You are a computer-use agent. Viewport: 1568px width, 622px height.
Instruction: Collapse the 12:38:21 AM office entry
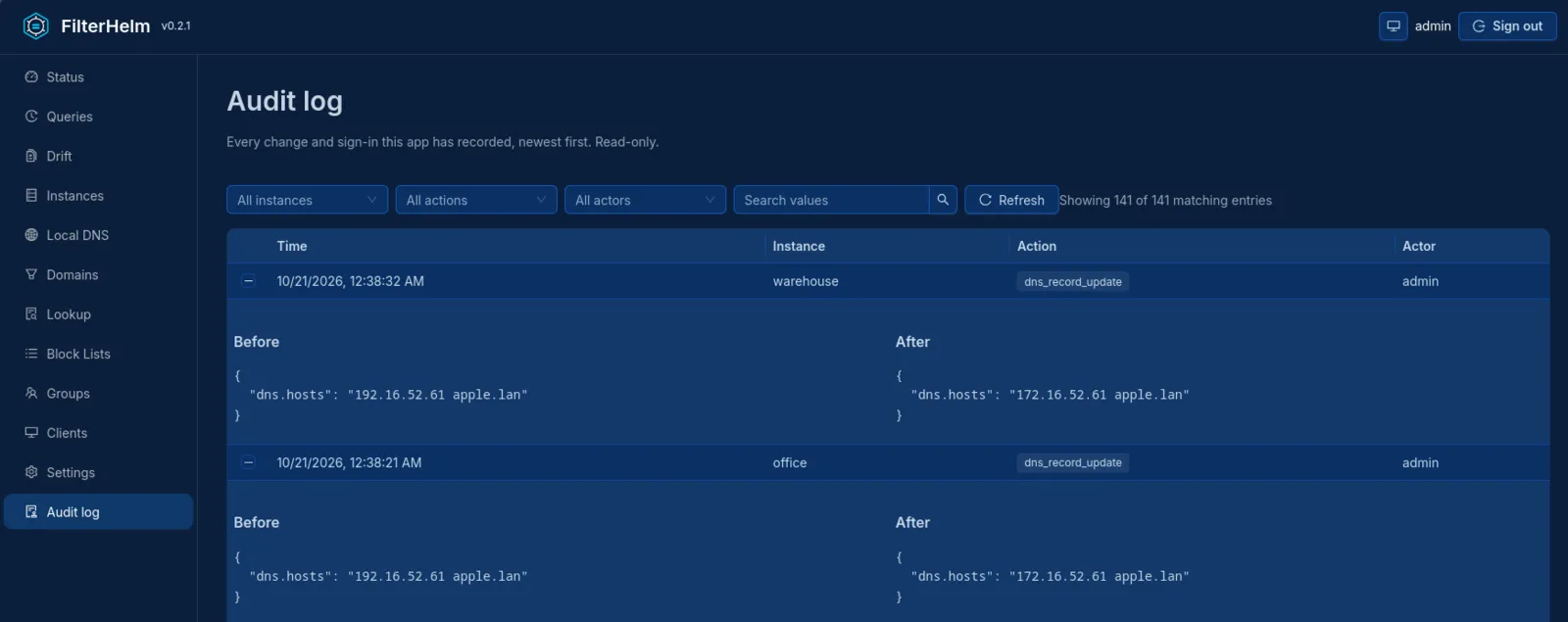click(248, 462)
